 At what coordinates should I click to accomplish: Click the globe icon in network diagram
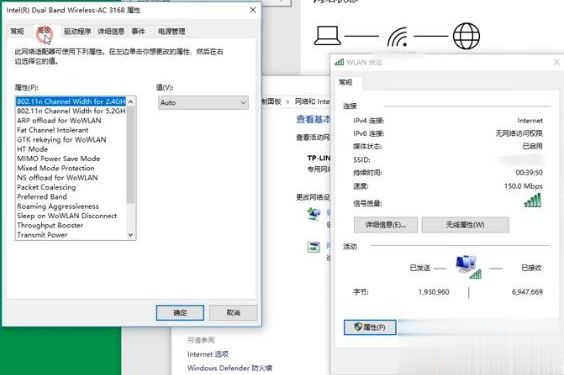[466, 36]
